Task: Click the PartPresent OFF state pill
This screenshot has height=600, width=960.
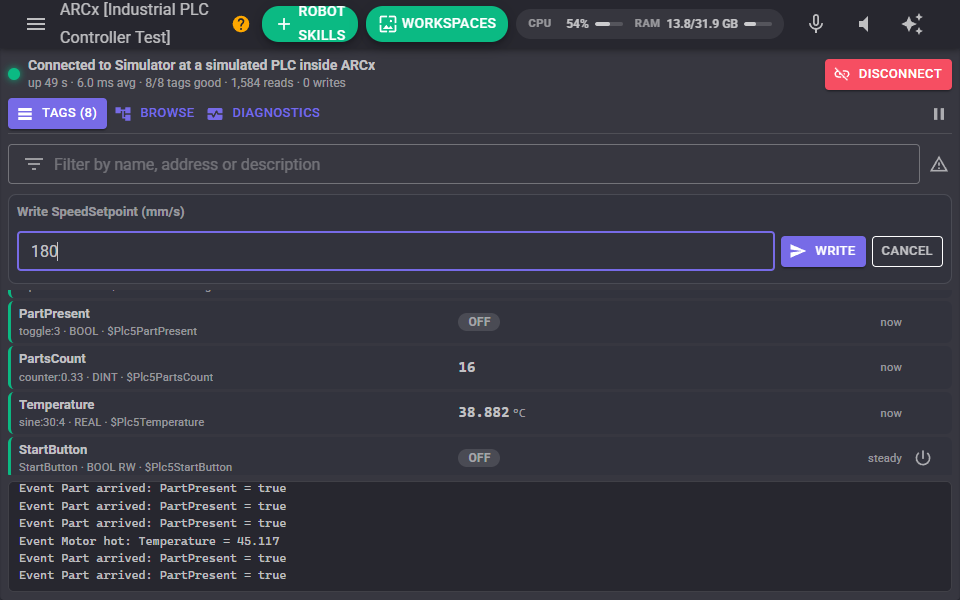Action: pyautogui.click(x=479, y=322)
